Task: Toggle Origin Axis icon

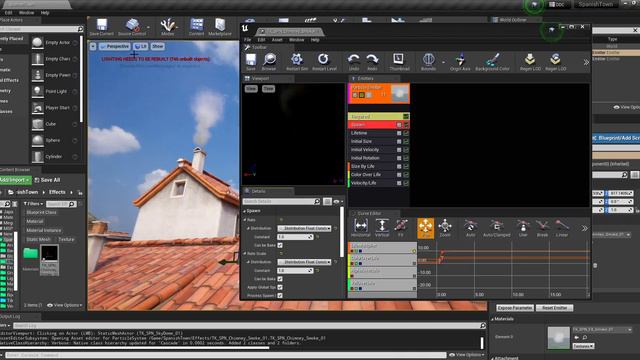Action: pyautogui.click(x=460, y=60)
